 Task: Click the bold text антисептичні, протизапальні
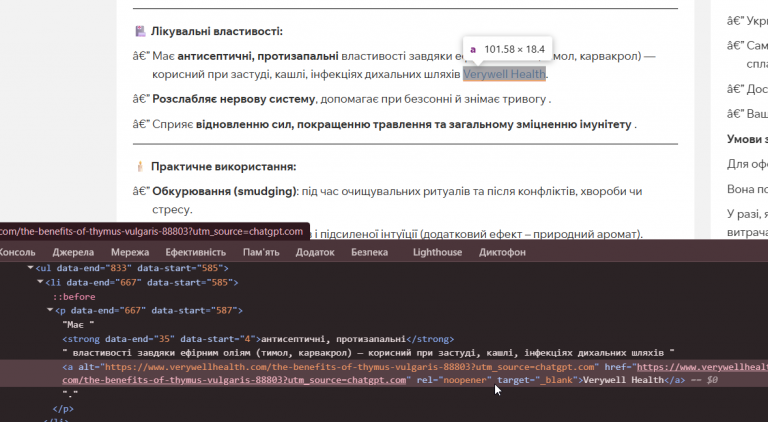(258, 56)
